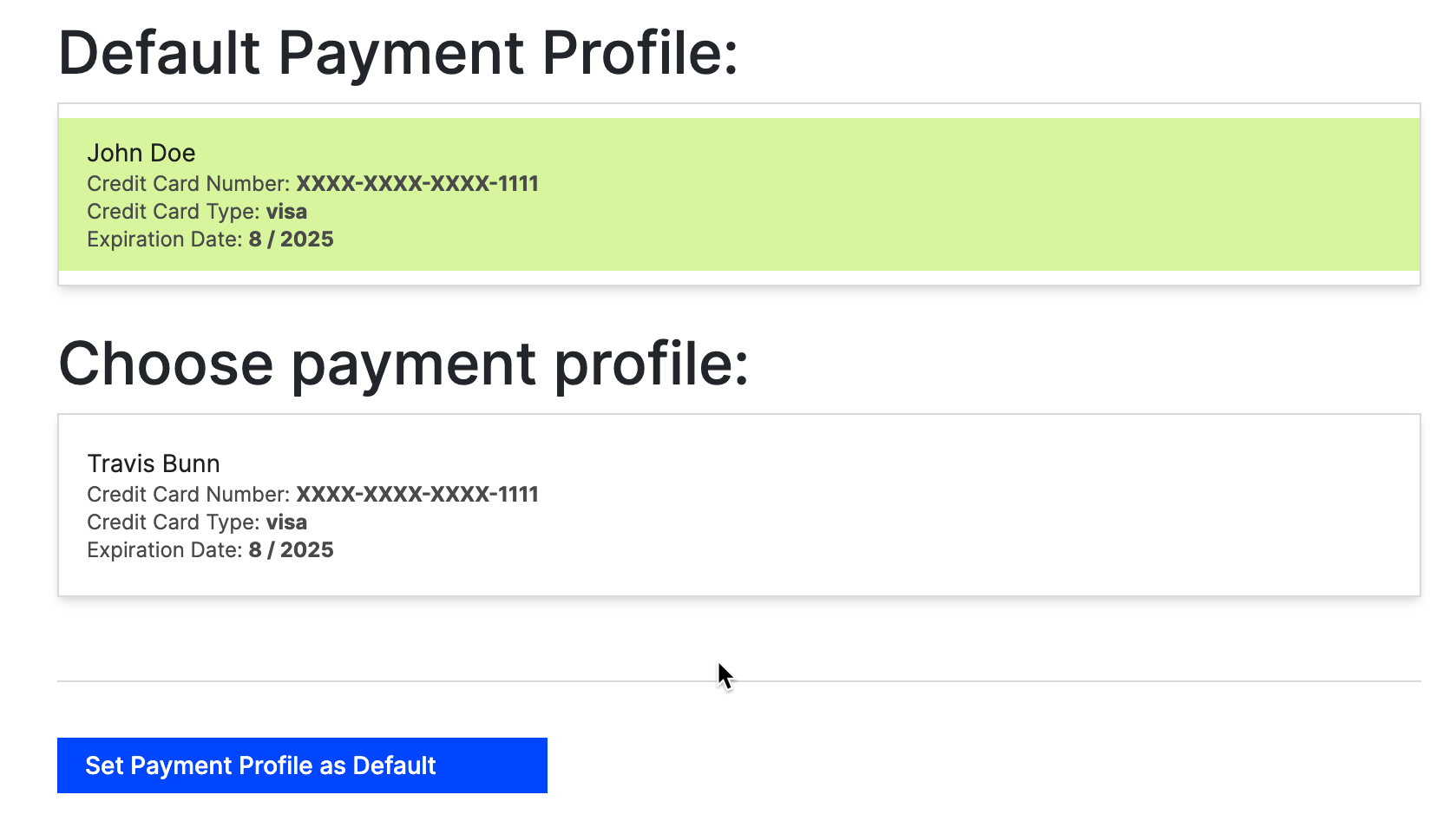Click the Travis Bunn name text
The image size is (1456, 821).
point(154,463)
